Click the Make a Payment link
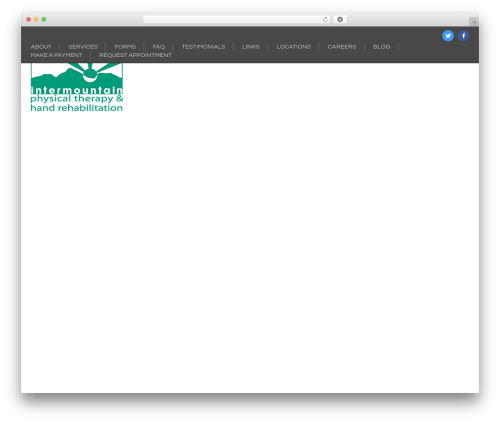 (56, 55)
